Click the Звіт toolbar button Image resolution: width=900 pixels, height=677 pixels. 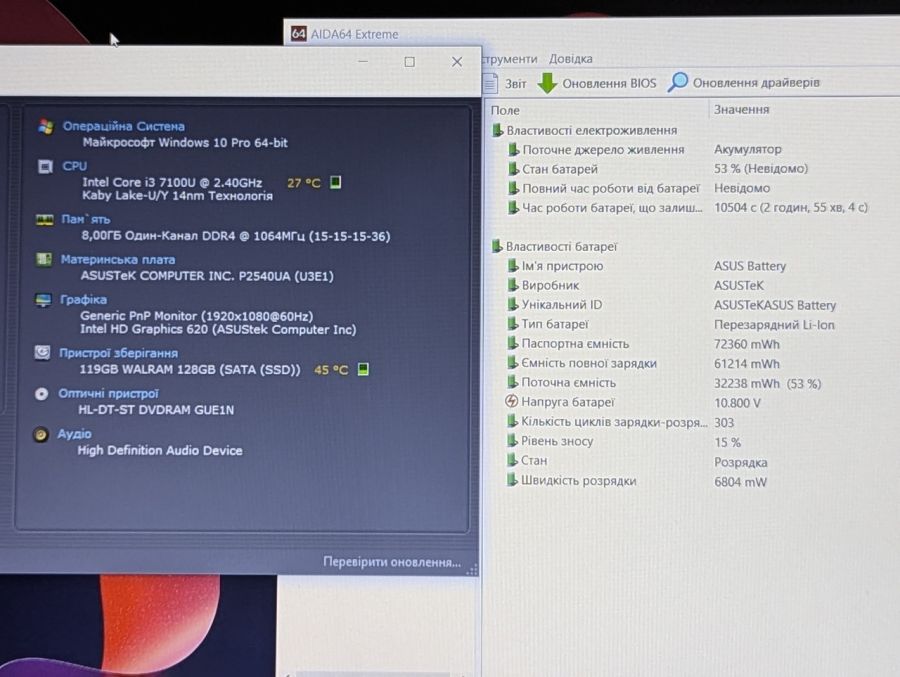pyautogui.click(x=505, y=83)
